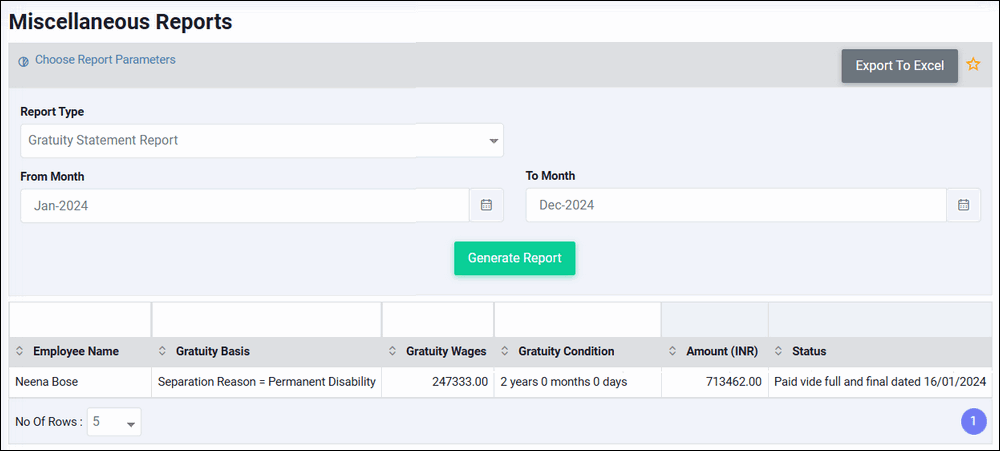The width and height of the screenshot is (1000, 451).
Task: Click the Employee Name filter box above header
Action: (80, 320)
